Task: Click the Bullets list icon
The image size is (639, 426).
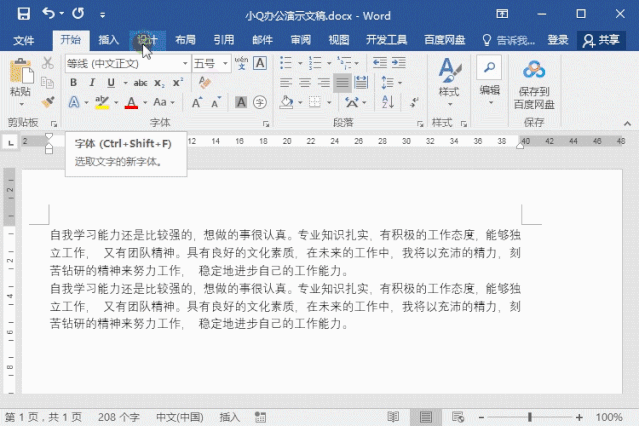Action: 286,63
